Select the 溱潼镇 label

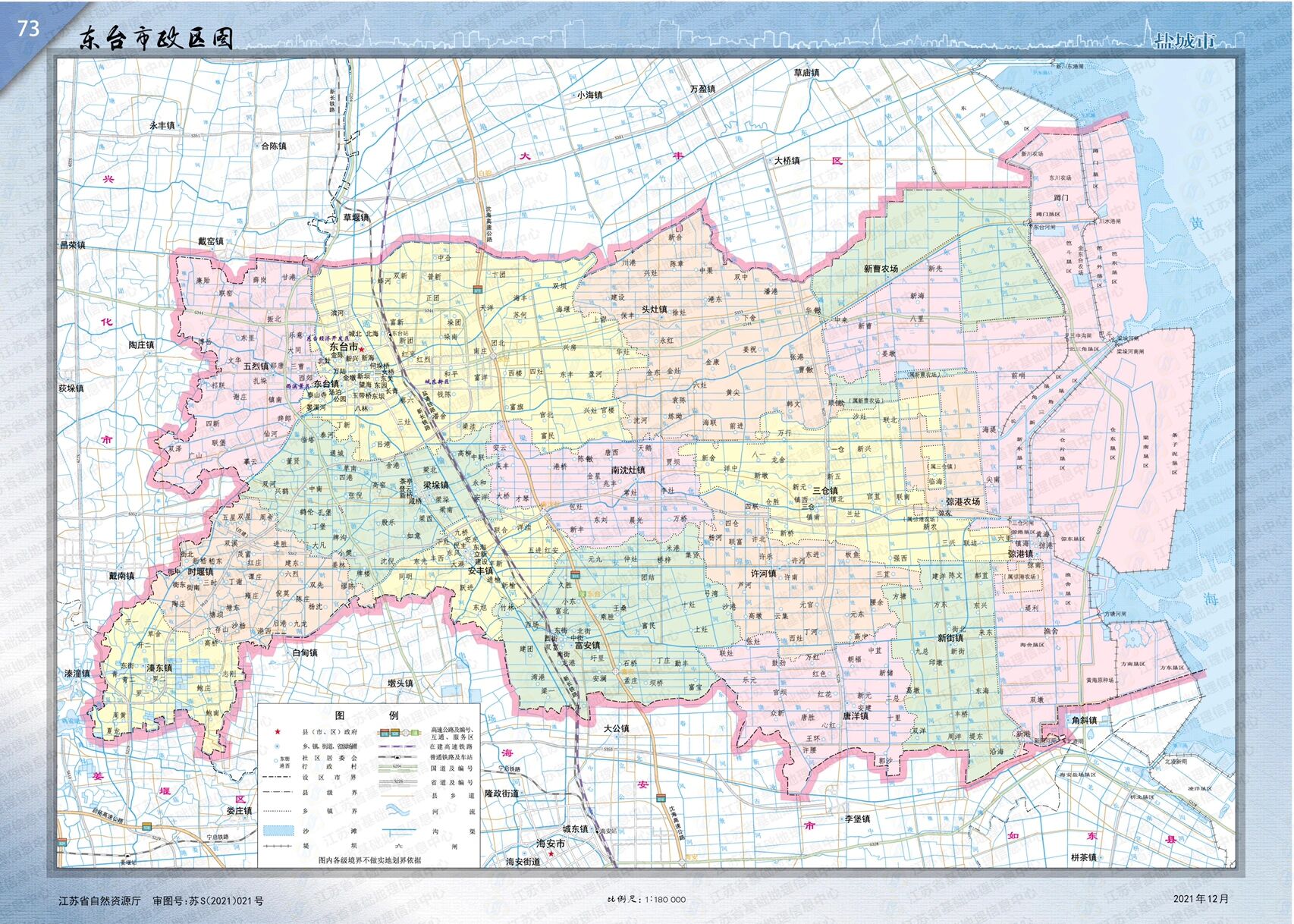coord(77,674)
